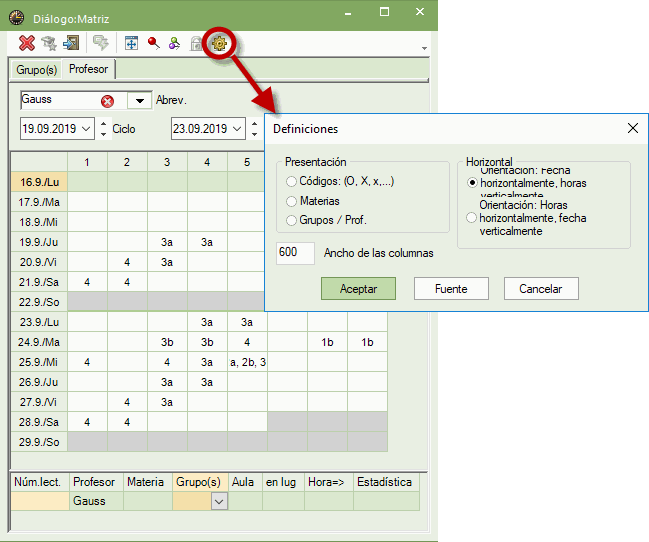Click the Materia column header
The width and height of the screenshot is (649, 542).
[x=148, y=482]
